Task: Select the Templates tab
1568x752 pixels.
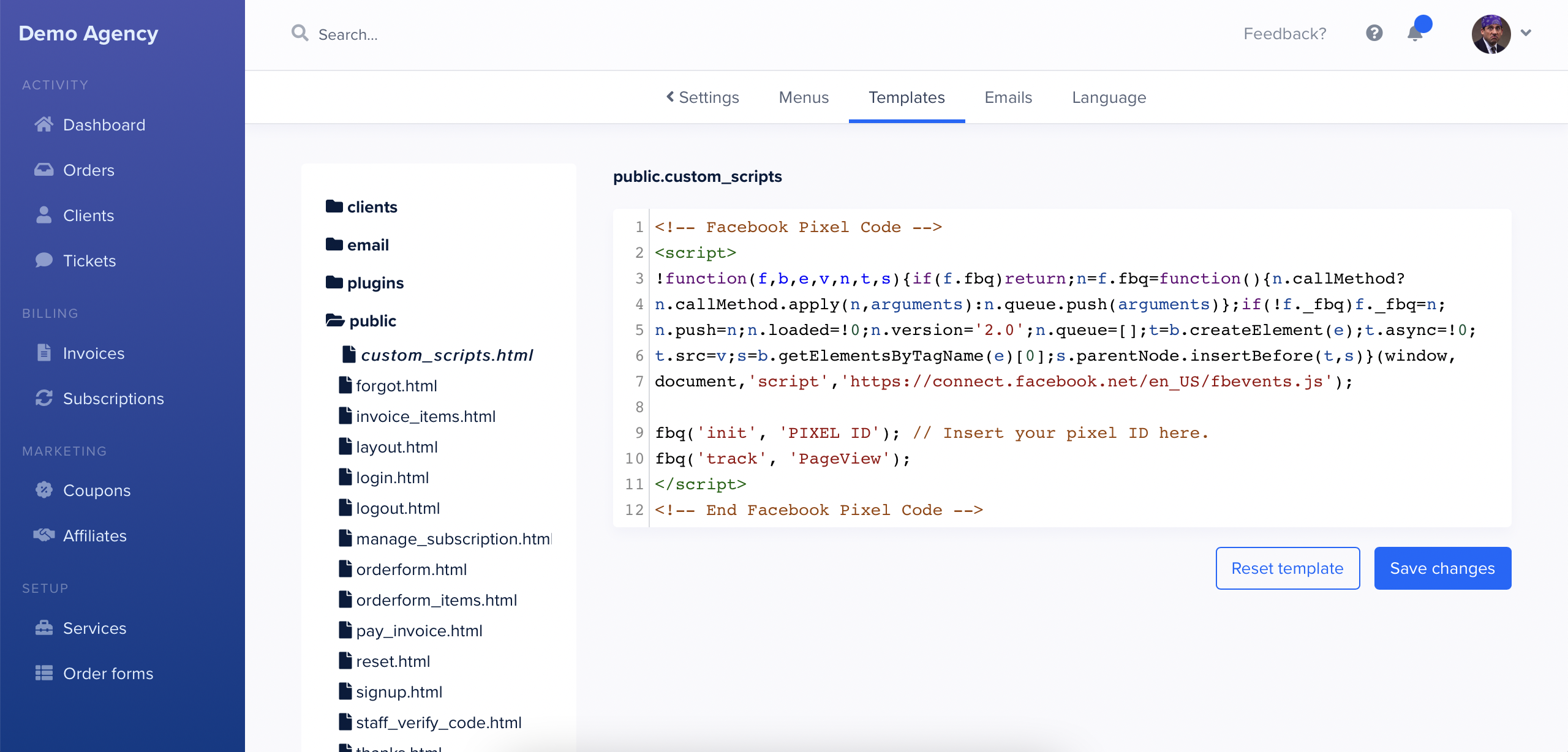Action: pyautogui.click(x=907, y=97)
